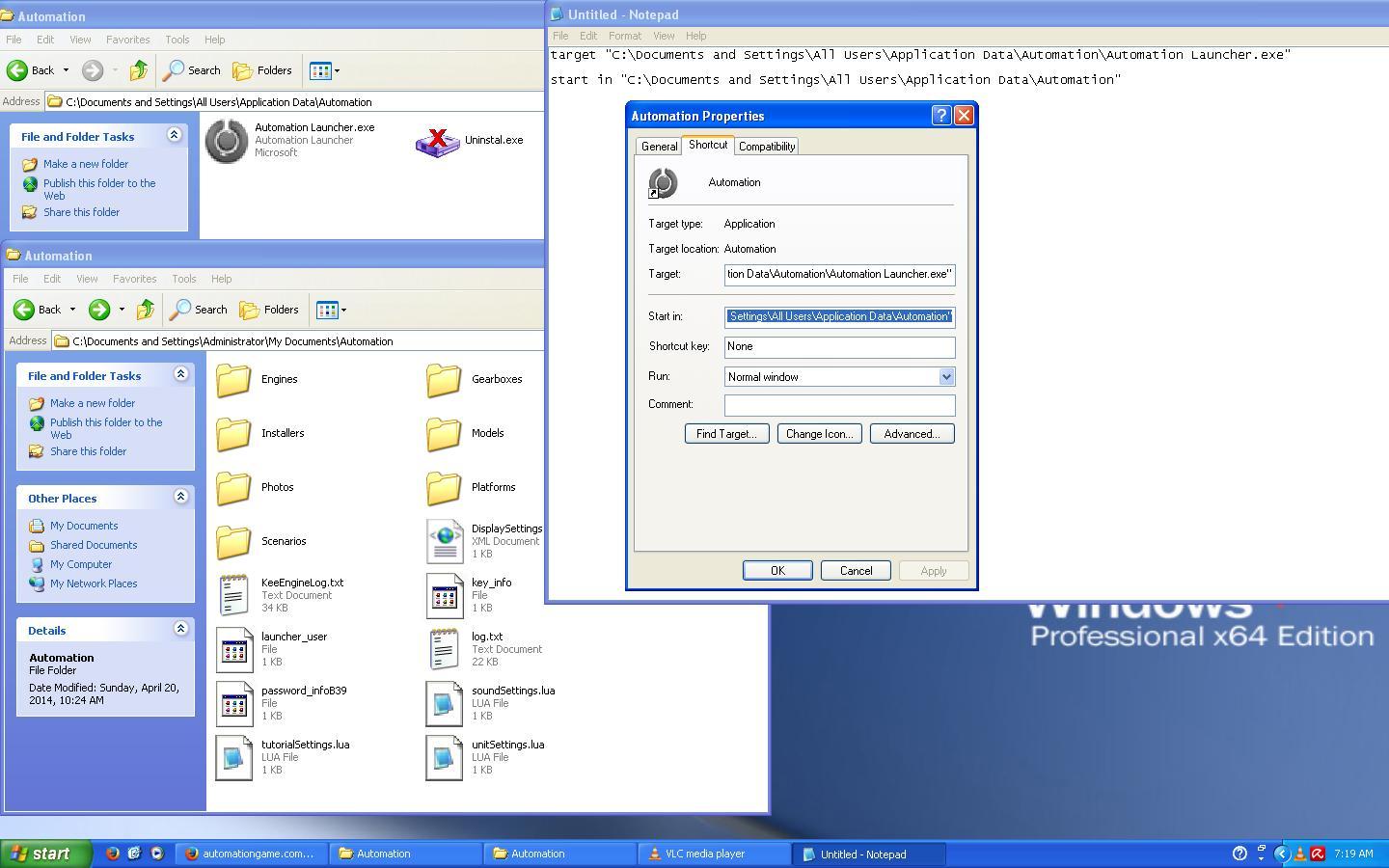Open the Gearboxes folder icon

pos(444,380)
